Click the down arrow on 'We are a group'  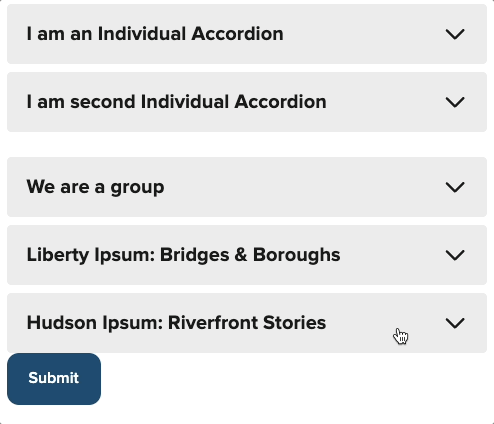(x=455, y=187)
